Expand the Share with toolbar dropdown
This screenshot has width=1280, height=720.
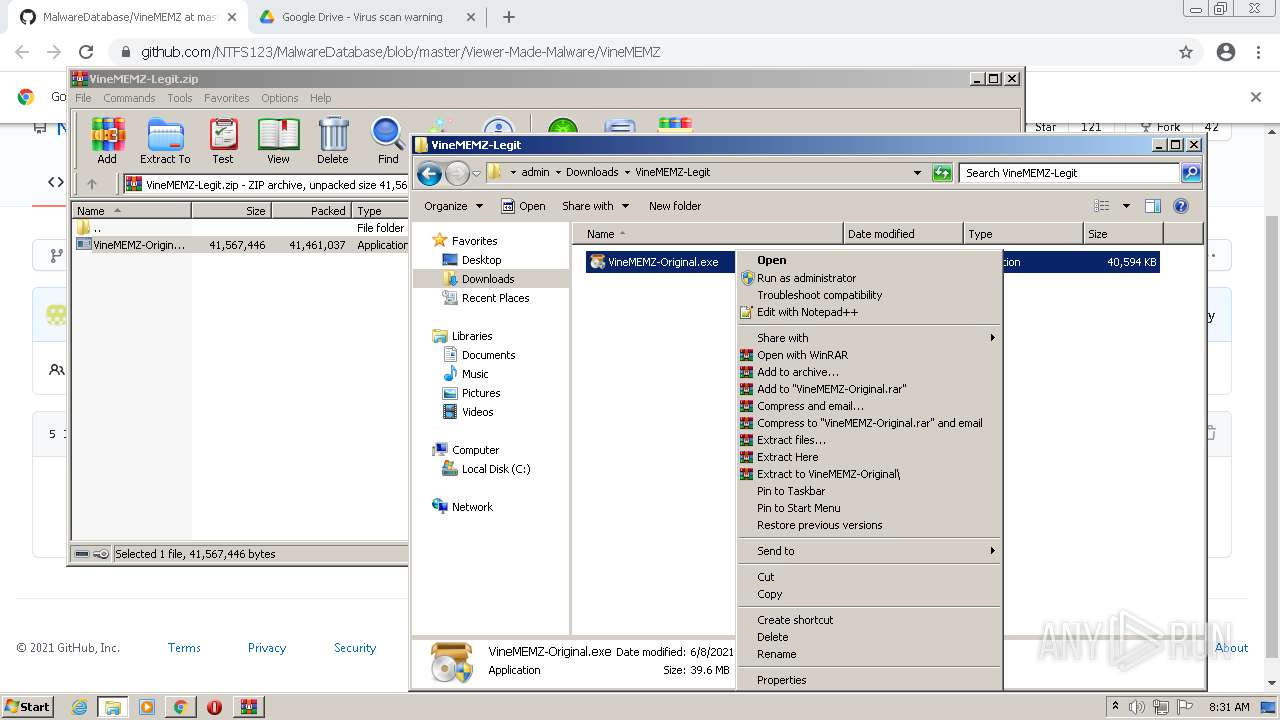[596, 206]
